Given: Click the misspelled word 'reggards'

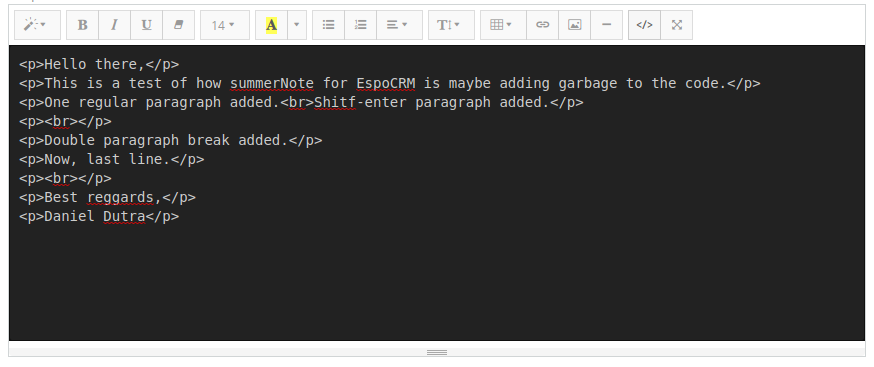Looking at the screenshot, I should pyautogui.click(x=120, y=197).
